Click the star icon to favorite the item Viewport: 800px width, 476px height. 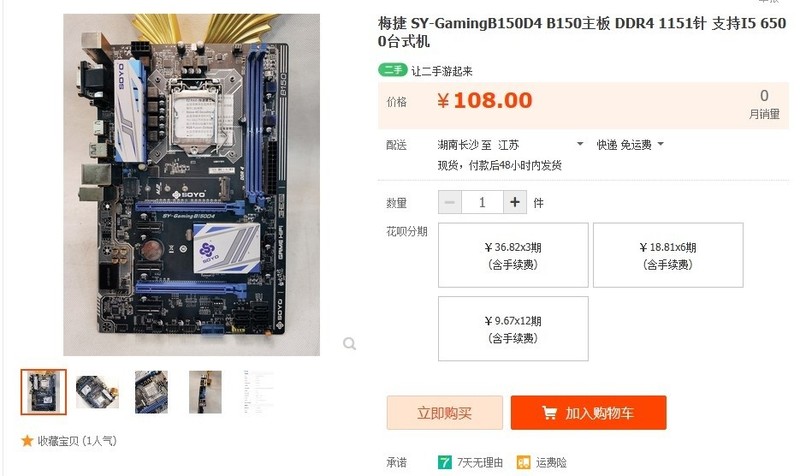[27, 441]
